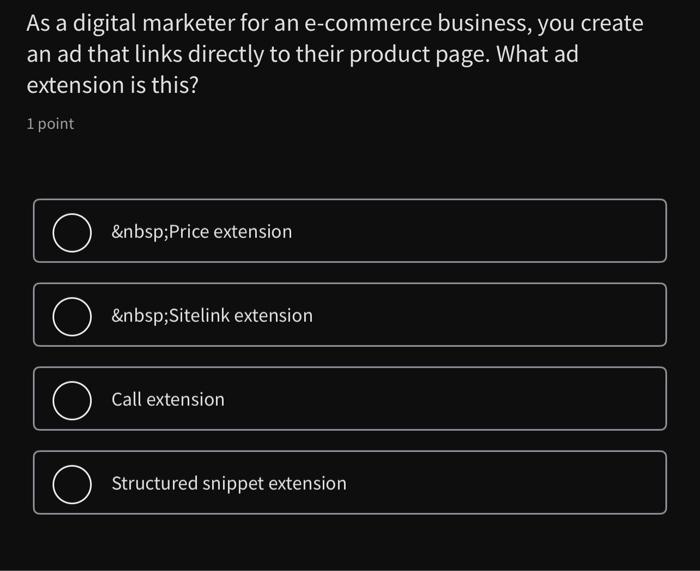Click the word "e-commerce" in the question
Viewport: 700px width, 571px height.
click(x=373, y=23)
